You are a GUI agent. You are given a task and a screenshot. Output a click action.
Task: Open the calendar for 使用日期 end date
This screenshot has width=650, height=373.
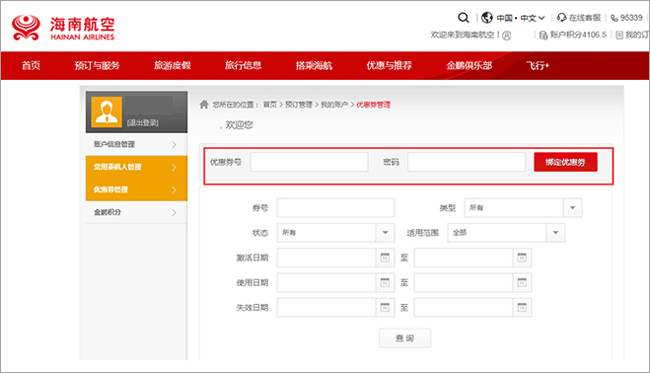521,283
